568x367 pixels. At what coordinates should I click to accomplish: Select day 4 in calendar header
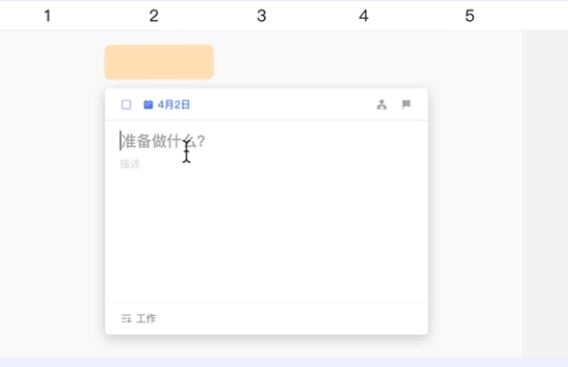[364, 16]
